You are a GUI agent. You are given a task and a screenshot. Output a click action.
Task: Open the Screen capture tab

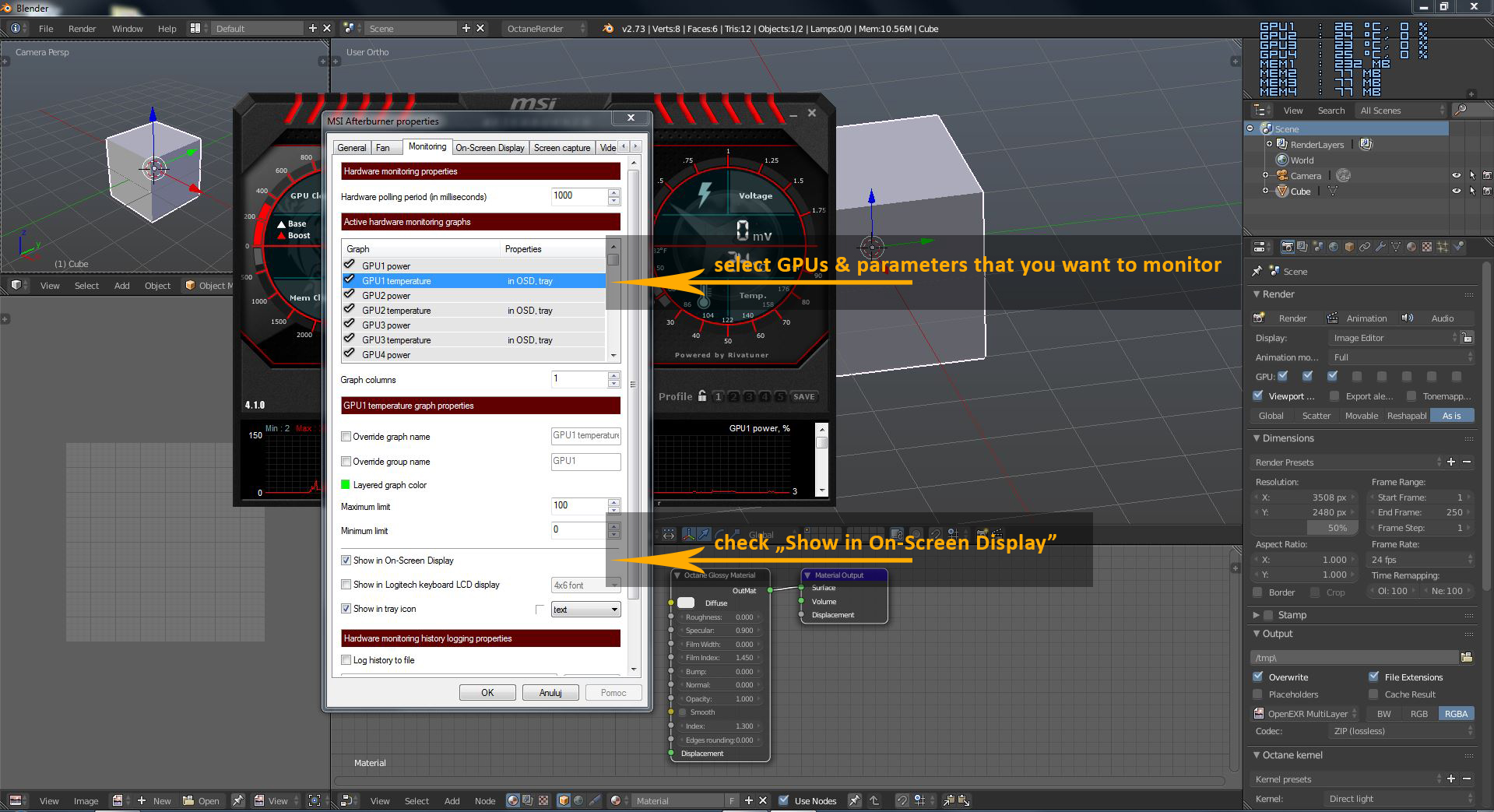click(x=562, y=147)
